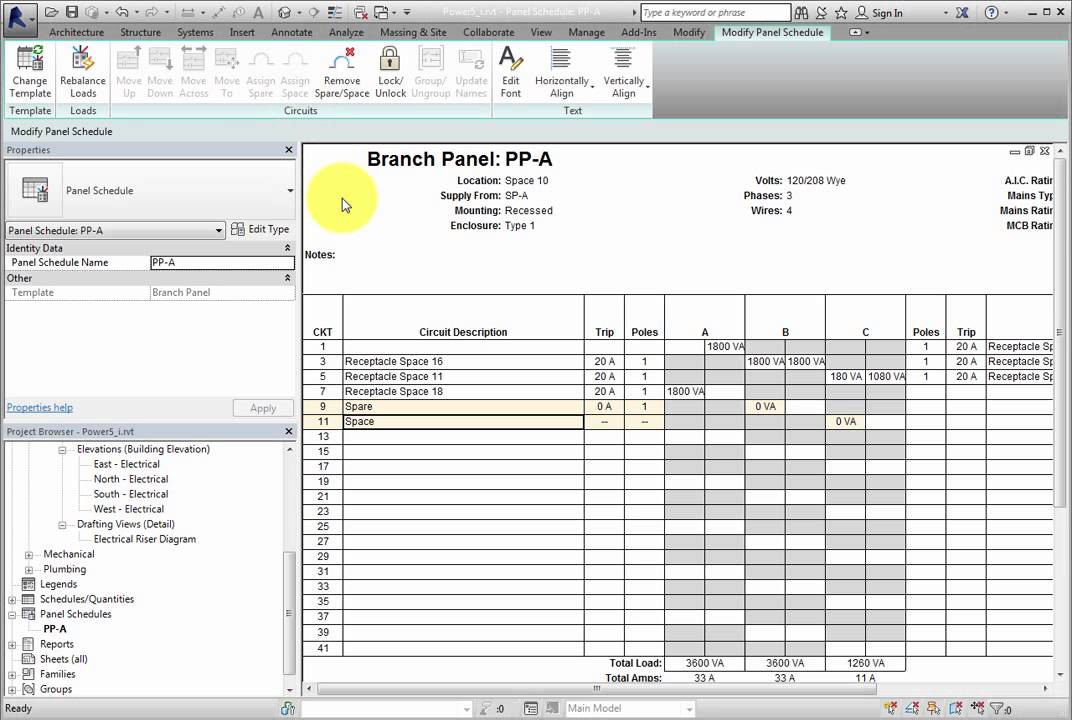
Task: Open the Architecture ribbon tab
Action: (77, 32)
